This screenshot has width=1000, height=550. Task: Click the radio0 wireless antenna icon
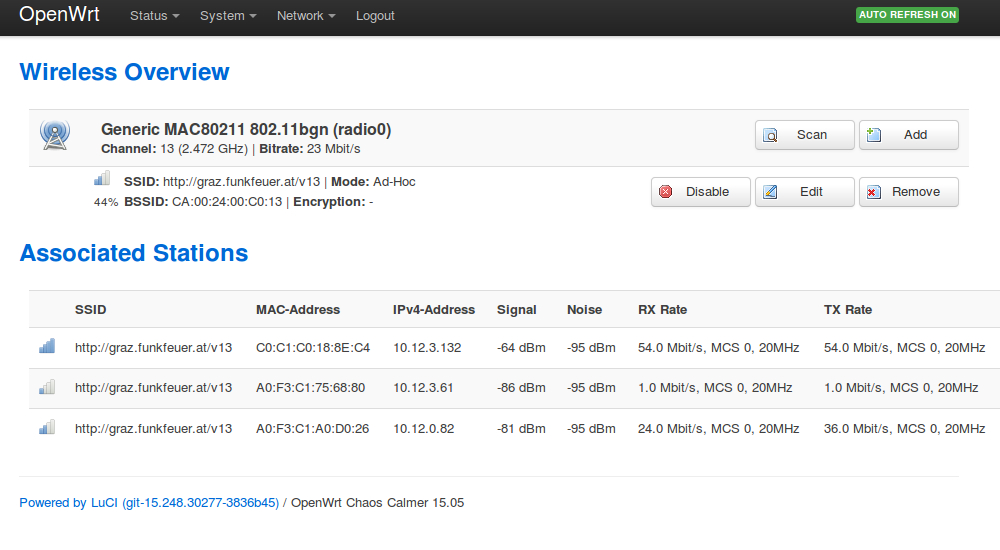(54, 135)
